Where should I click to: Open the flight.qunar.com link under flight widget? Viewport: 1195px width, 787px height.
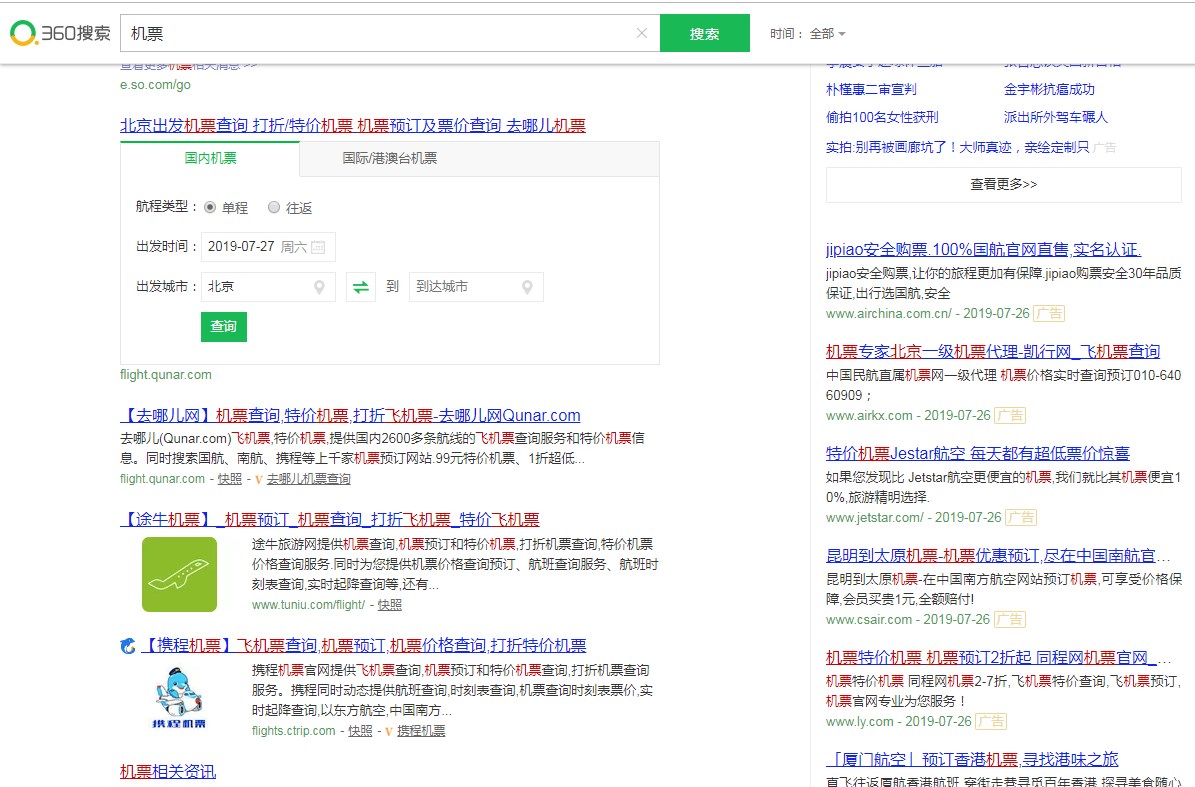(x=165, y=375)
